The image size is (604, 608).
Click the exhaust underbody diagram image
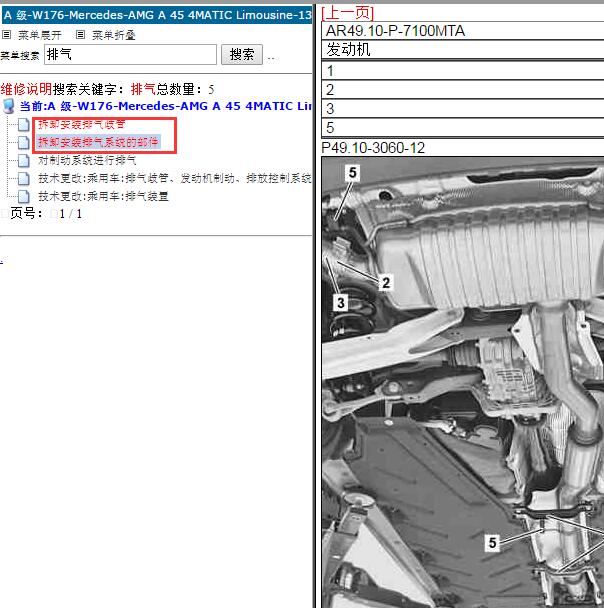462,382
